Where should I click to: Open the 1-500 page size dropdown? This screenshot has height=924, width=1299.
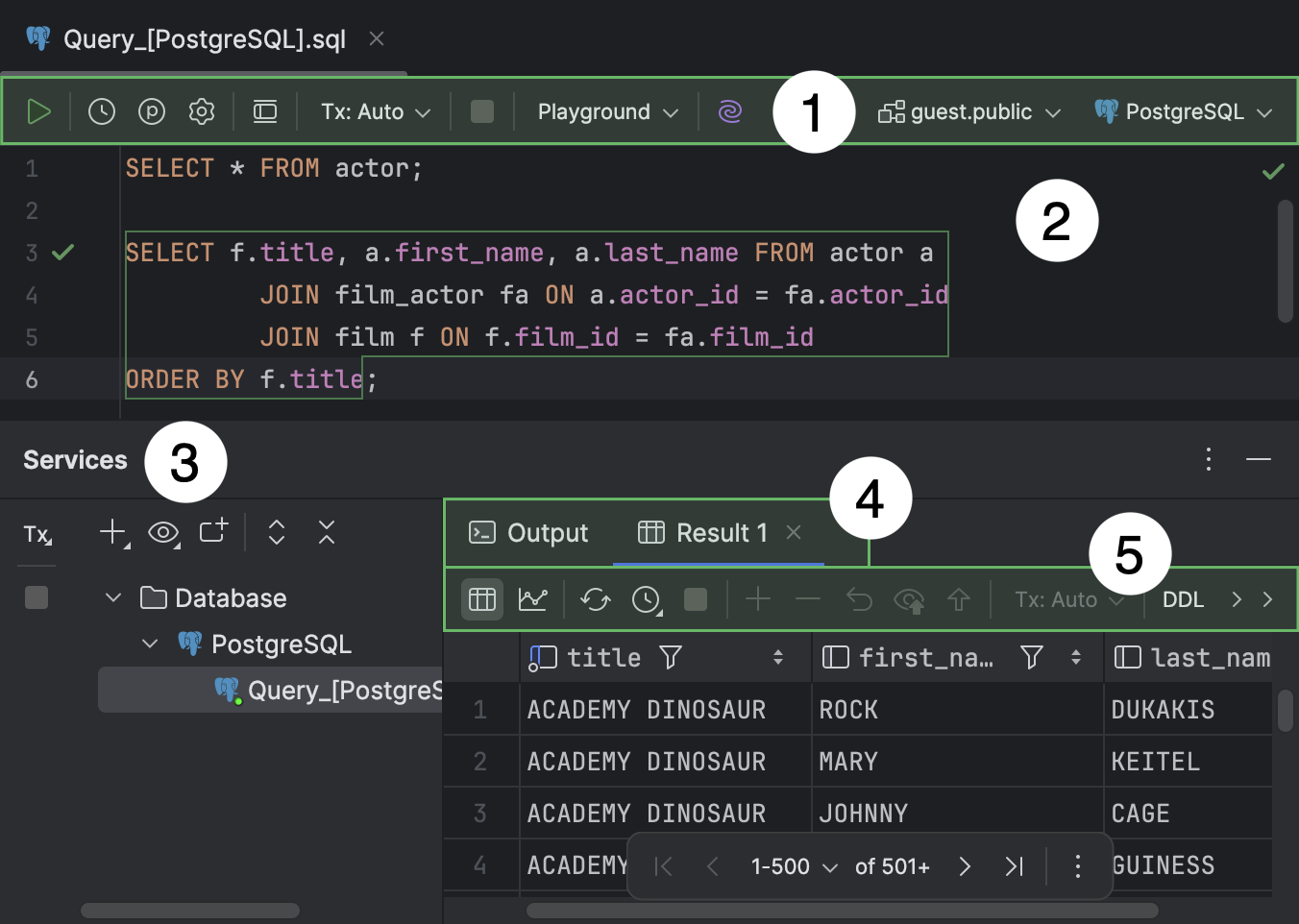794,865
